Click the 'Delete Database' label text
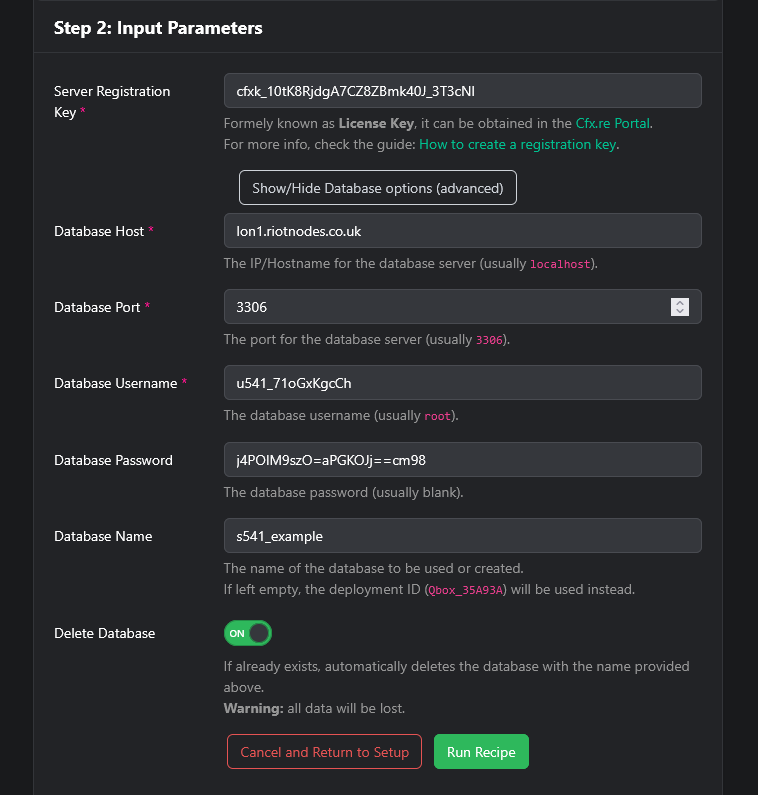Screen dimensions: 758x795 pos(104,633)
